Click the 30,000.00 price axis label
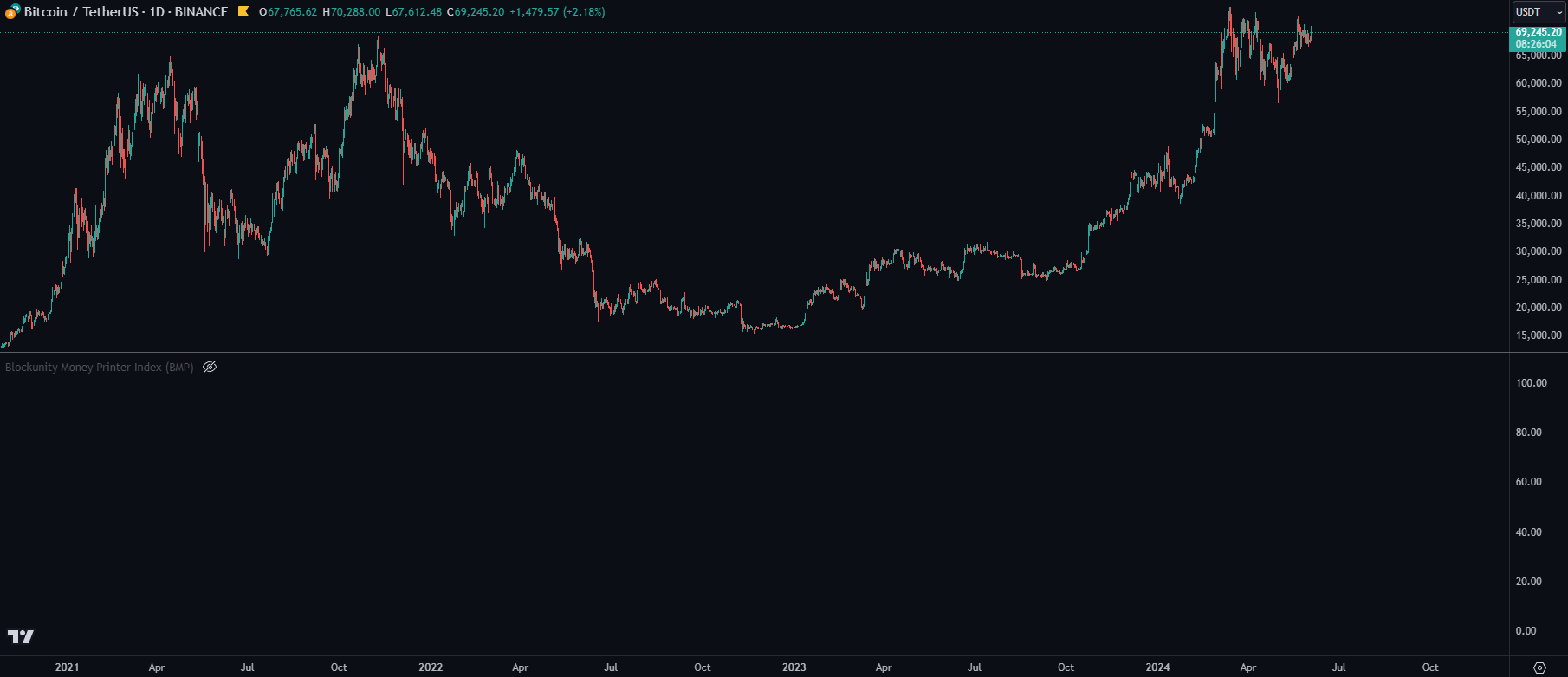Viewport: 1568px width, 677px height. pyautogui.click(x=1539, y=251)
